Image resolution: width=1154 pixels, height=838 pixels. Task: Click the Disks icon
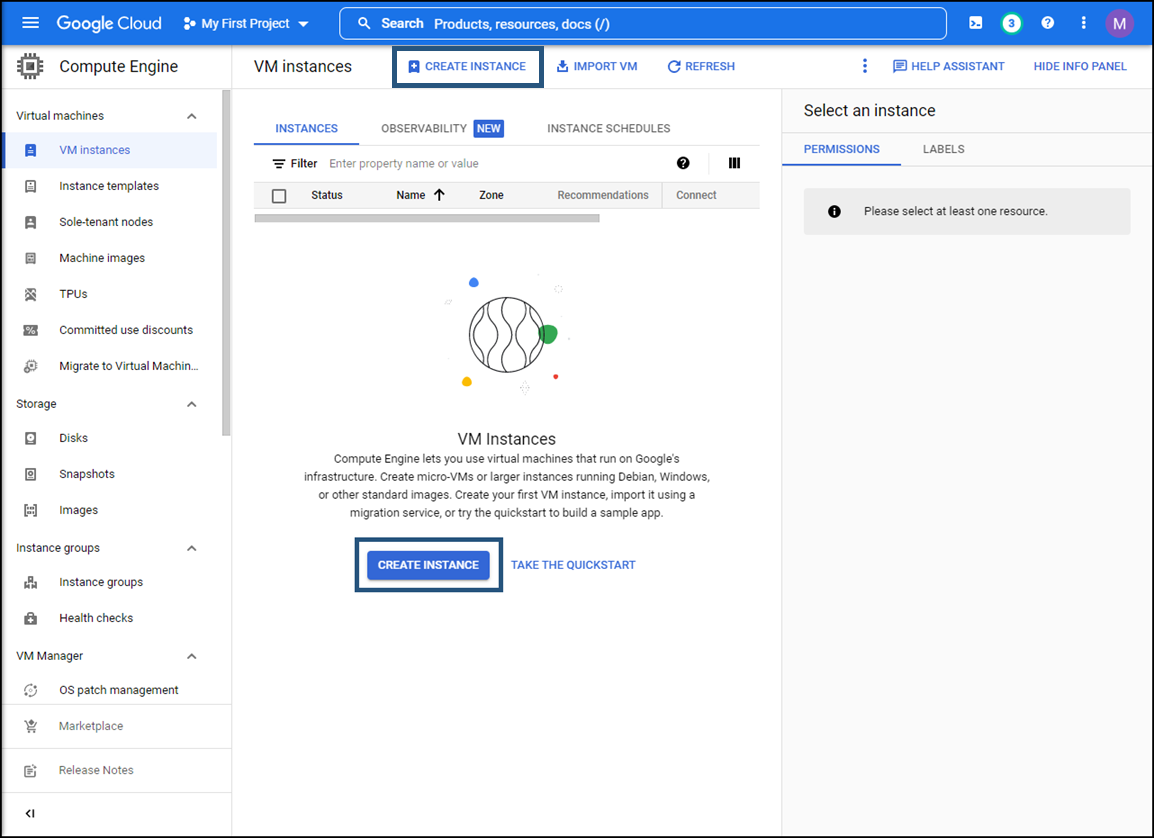coord(30,438)
